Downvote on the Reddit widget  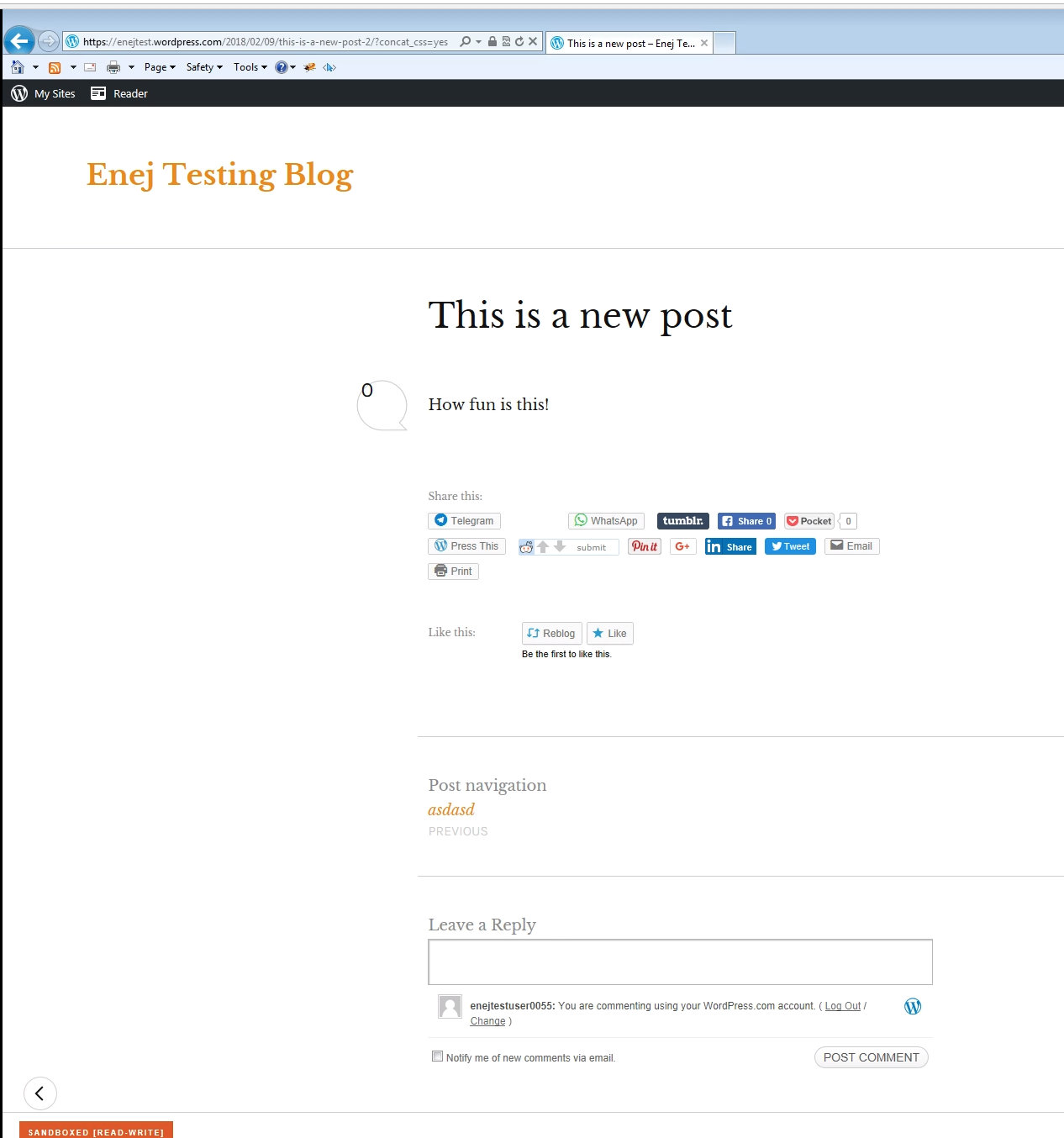(560, 546)
